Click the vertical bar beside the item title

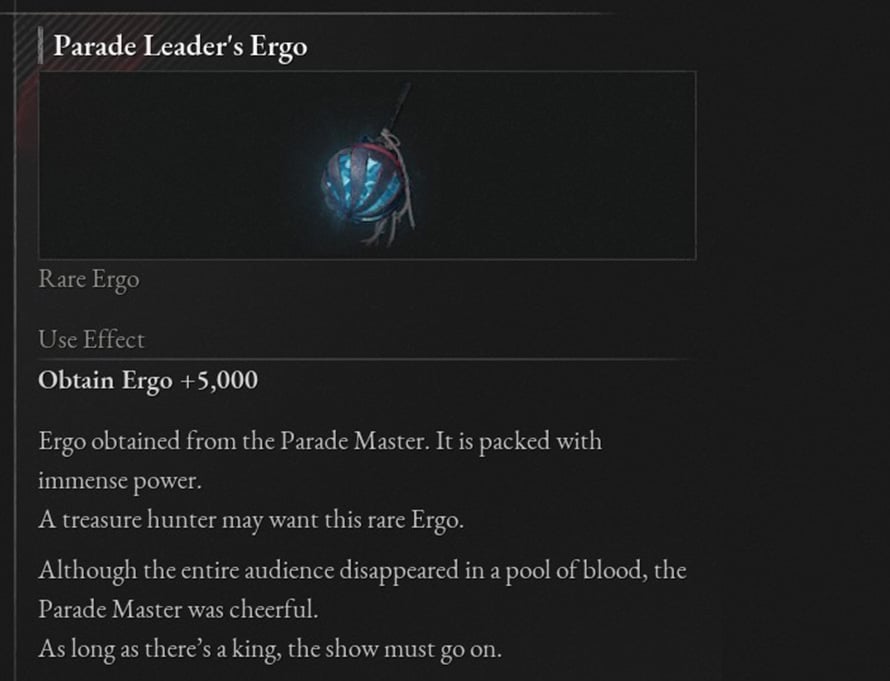click(x=42, y=46)
